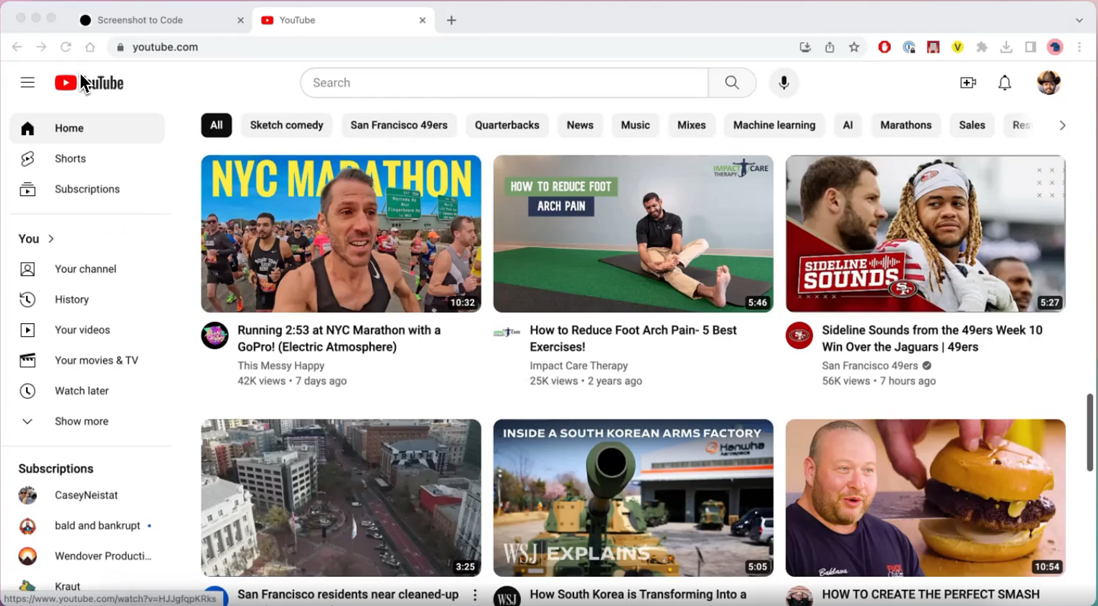The width and height of the screenshot is (1098, 606).
Task: Switch to Screenshot to Code tab
Action: [x=162, y=20]
